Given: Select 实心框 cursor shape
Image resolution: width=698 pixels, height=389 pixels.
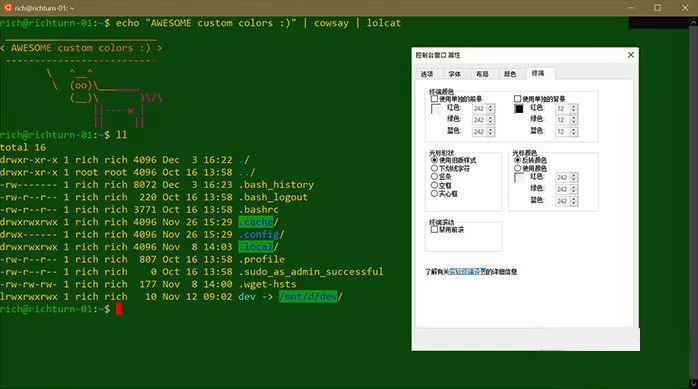Looking at the screenshot, I should click(434, 194).
